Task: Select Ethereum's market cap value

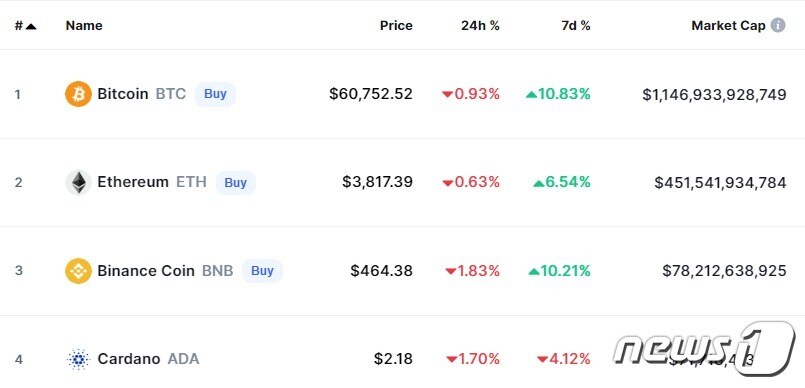Action: 720,183
